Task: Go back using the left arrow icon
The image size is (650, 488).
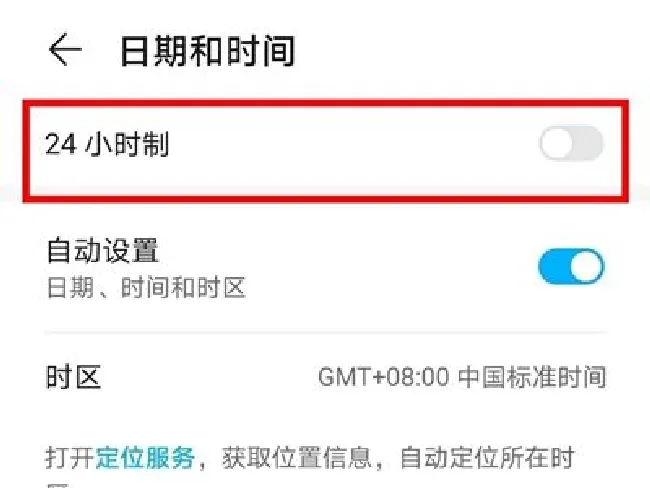Action: click(x=65, y=50)
